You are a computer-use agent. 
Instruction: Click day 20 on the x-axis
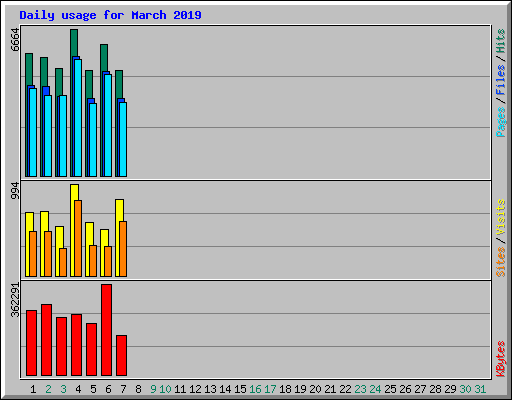pos(315,389)
